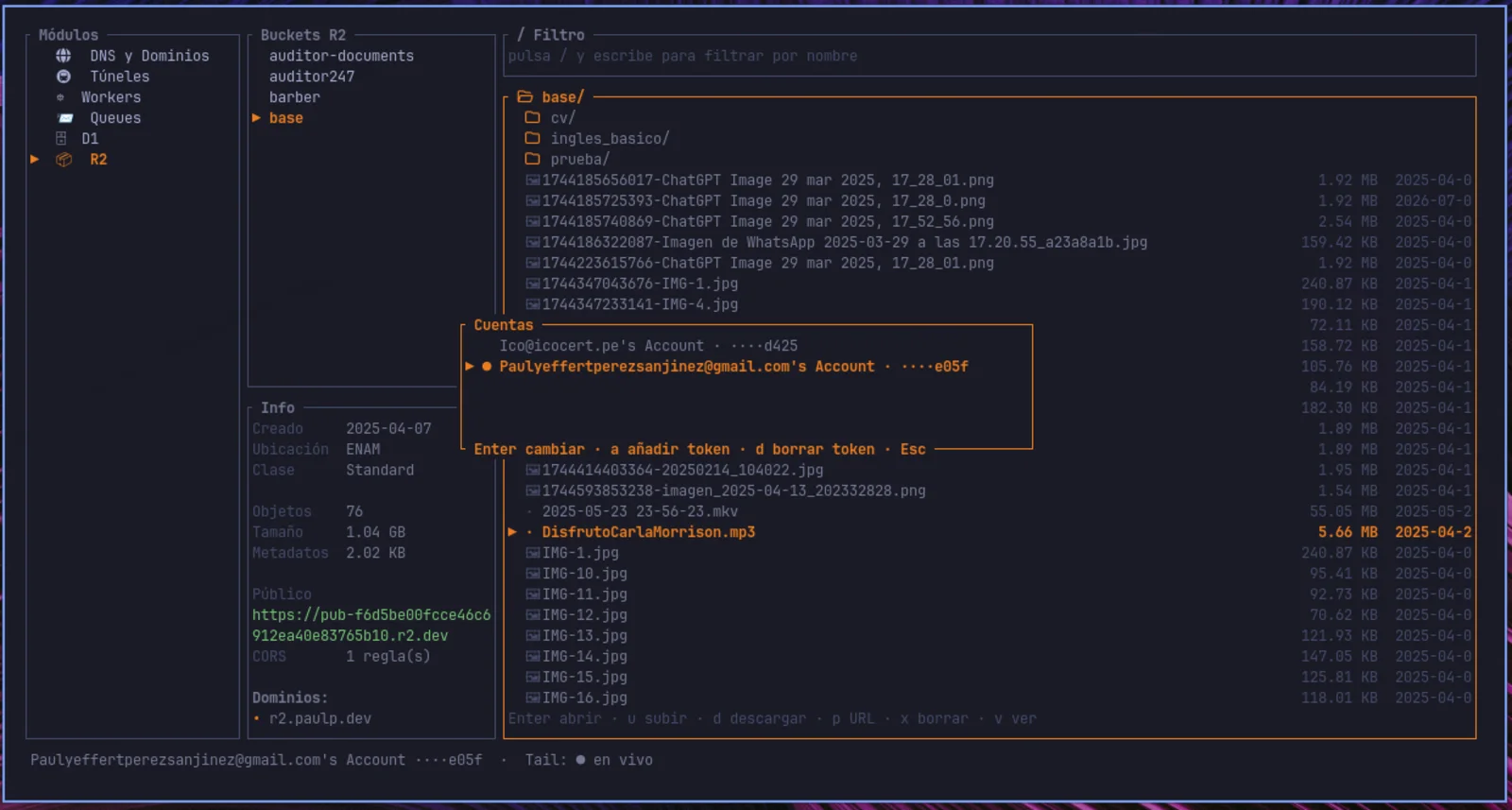Click icon beside 1744593853238-imagen_2025-04-13_202332828.png
The width and height of the screenshot is (1512, 810).
(x=533, y=491)
